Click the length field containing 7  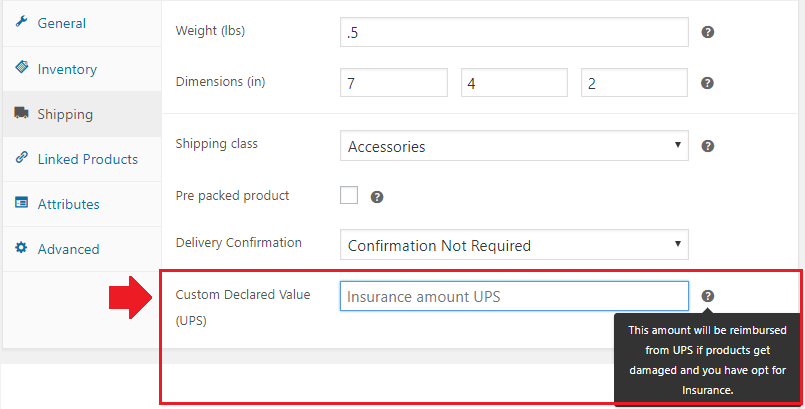[394, 83]
